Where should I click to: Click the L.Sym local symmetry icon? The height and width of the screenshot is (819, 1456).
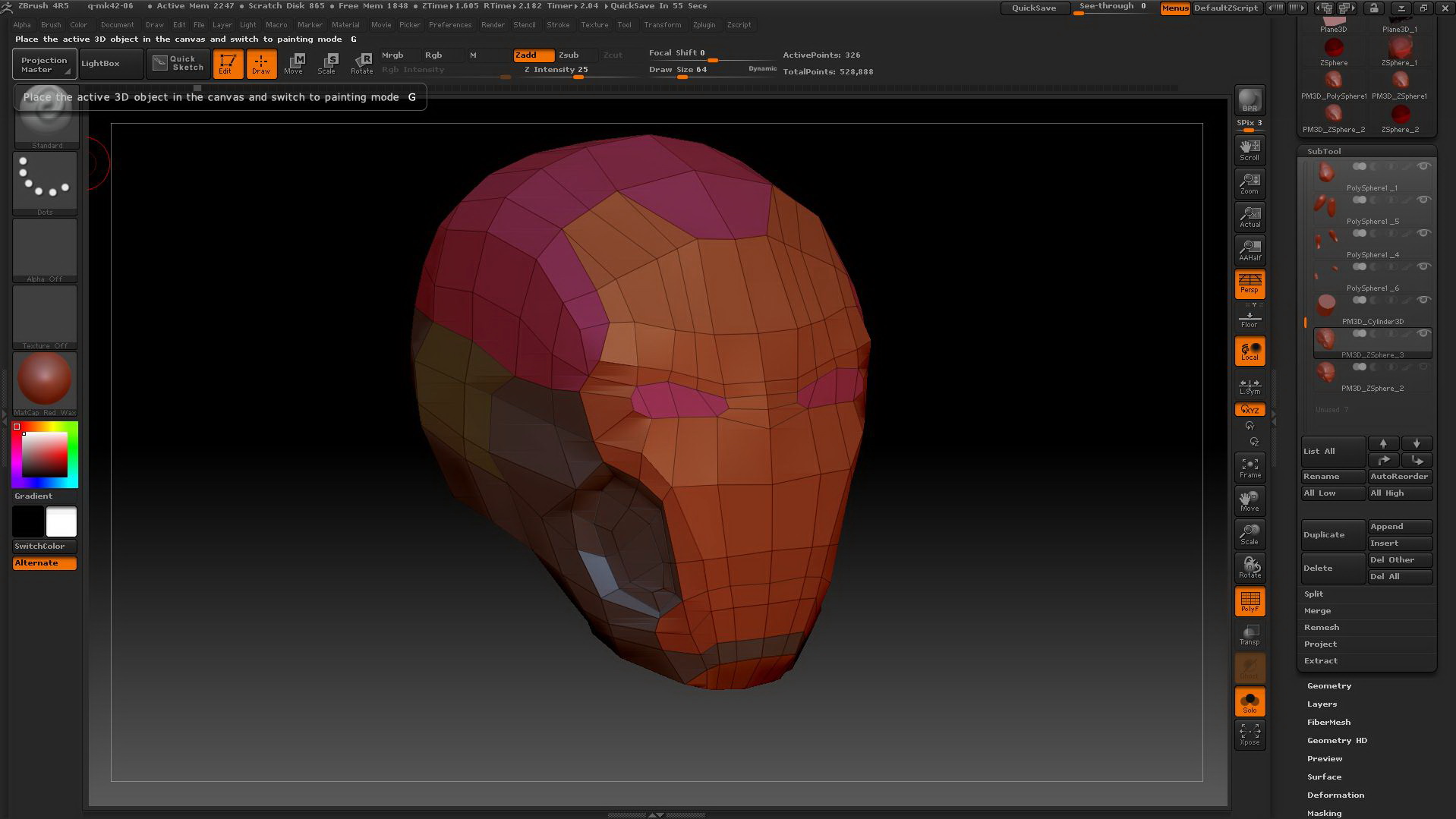coord(1250,387)
